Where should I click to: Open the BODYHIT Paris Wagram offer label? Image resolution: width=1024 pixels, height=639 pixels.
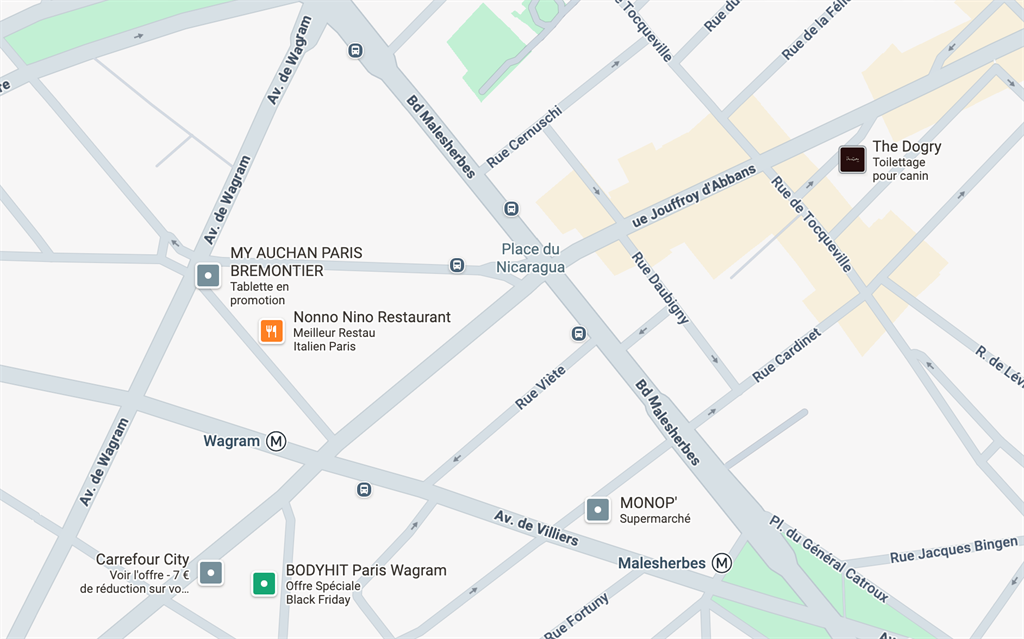[x=366, y=584]
